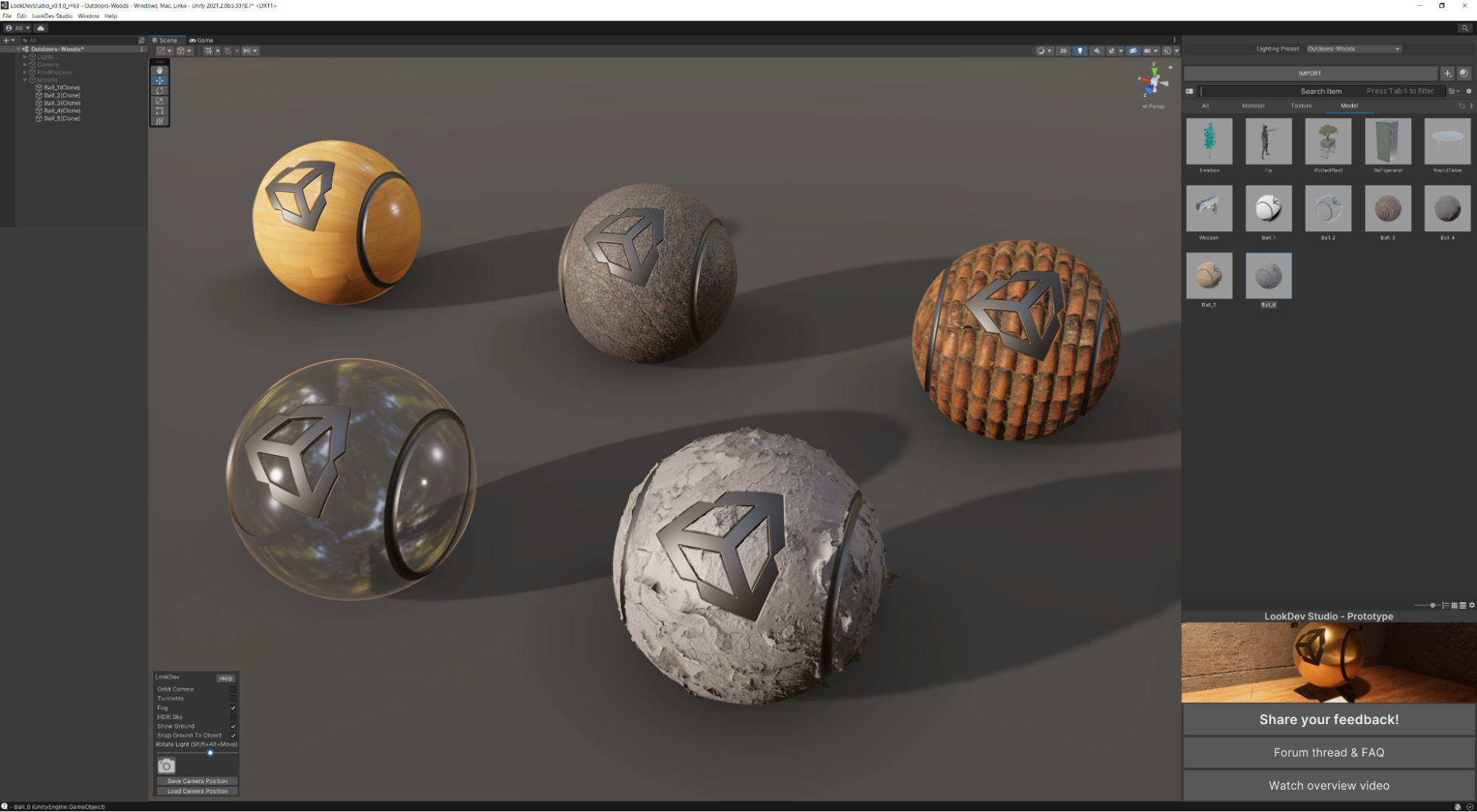Image resolution: width=1477 pixels, height=812 pixels.
Task: Toggle scene lighting lightbulb icon
Action: 1080,51
